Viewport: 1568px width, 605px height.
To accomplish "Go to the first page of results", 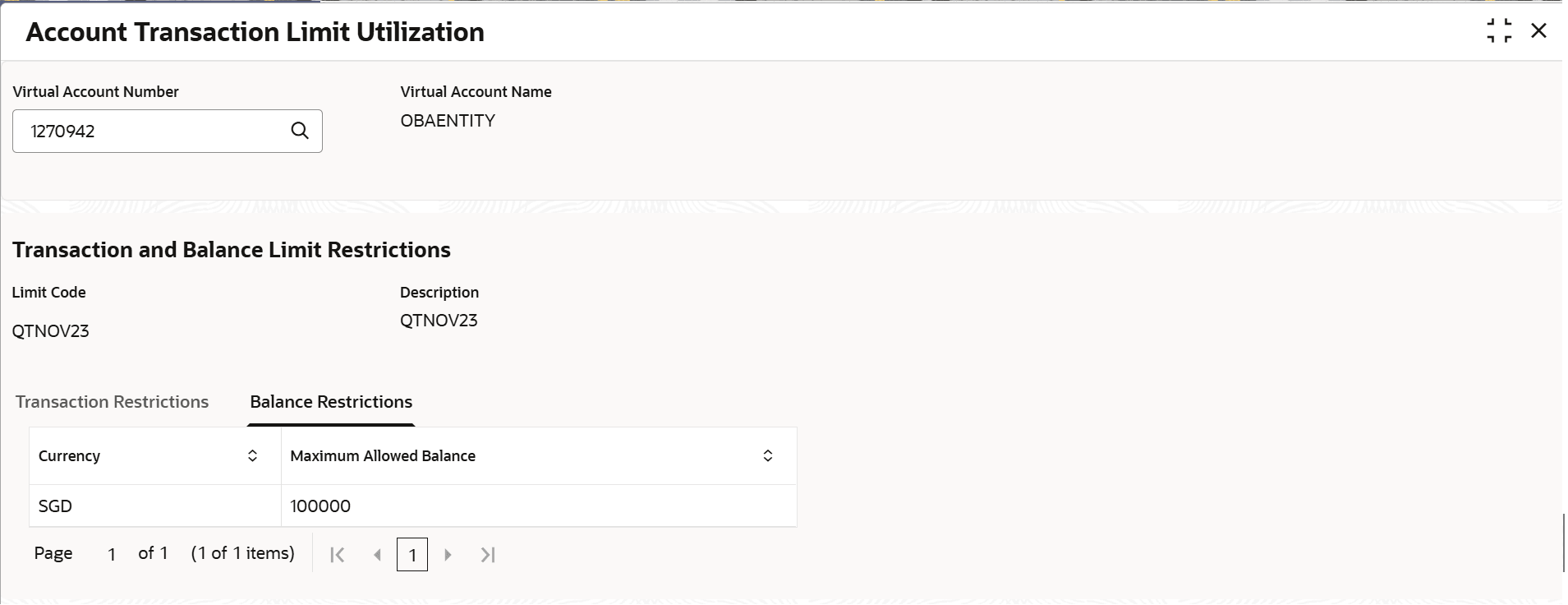I will pos(337,555).
